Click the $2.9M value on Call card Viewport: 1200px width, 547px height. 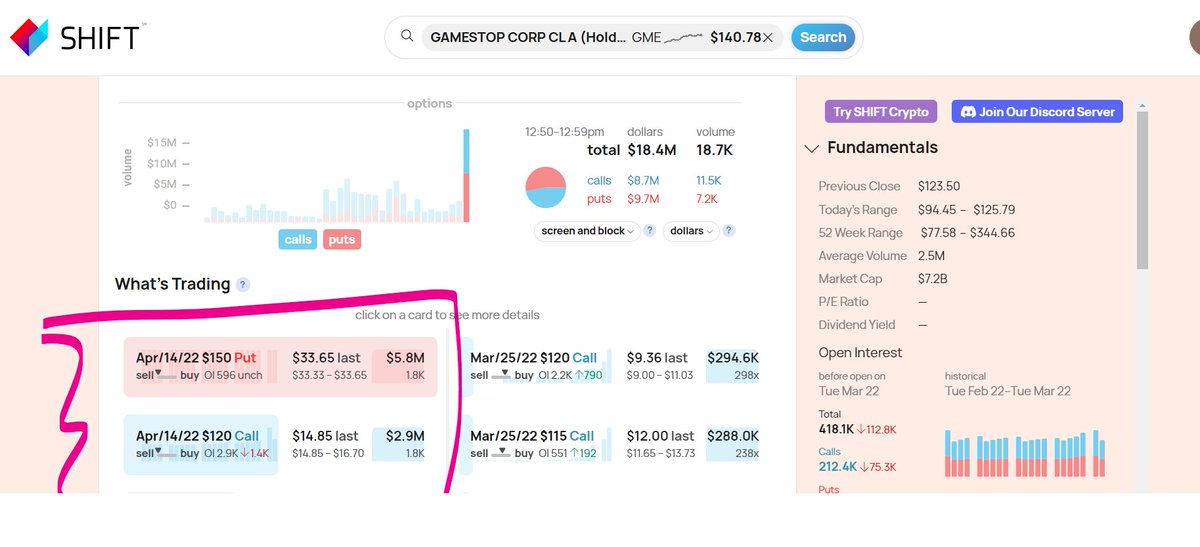[405, 436]
